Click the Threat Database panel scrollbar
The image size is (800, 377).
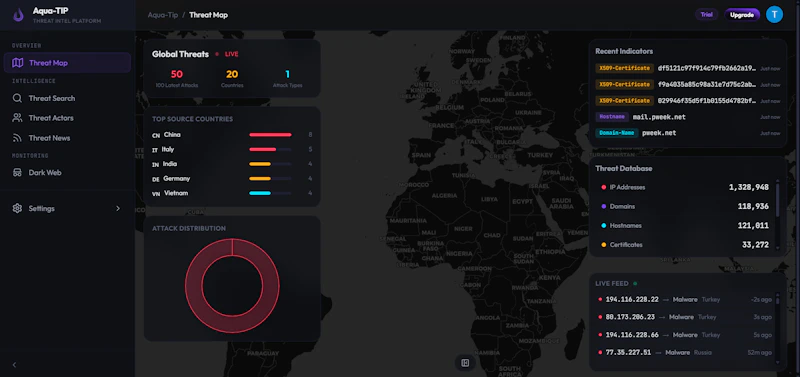[778, 199]
